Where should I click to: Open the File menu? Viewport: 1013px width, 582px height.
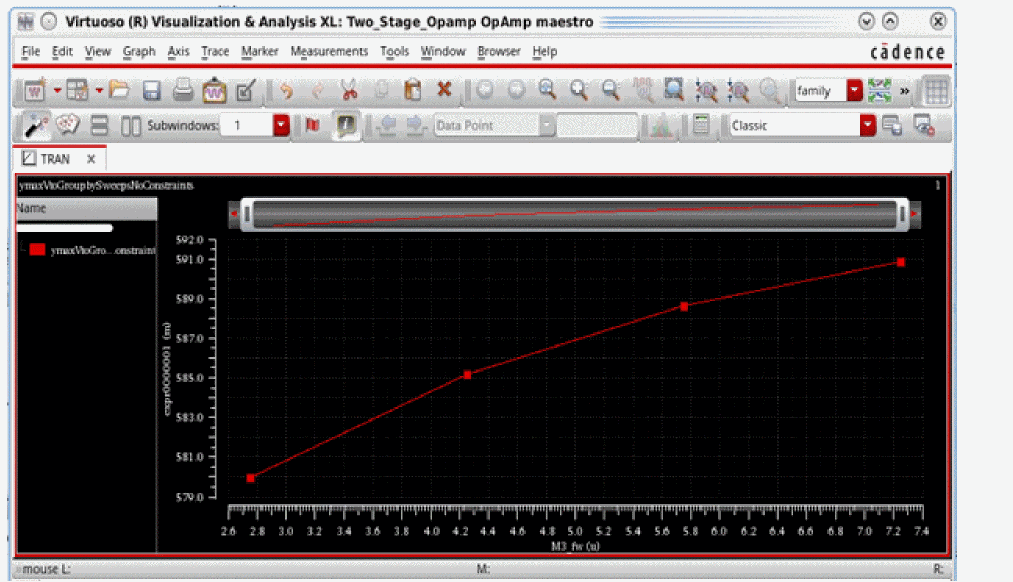(30, 51)
